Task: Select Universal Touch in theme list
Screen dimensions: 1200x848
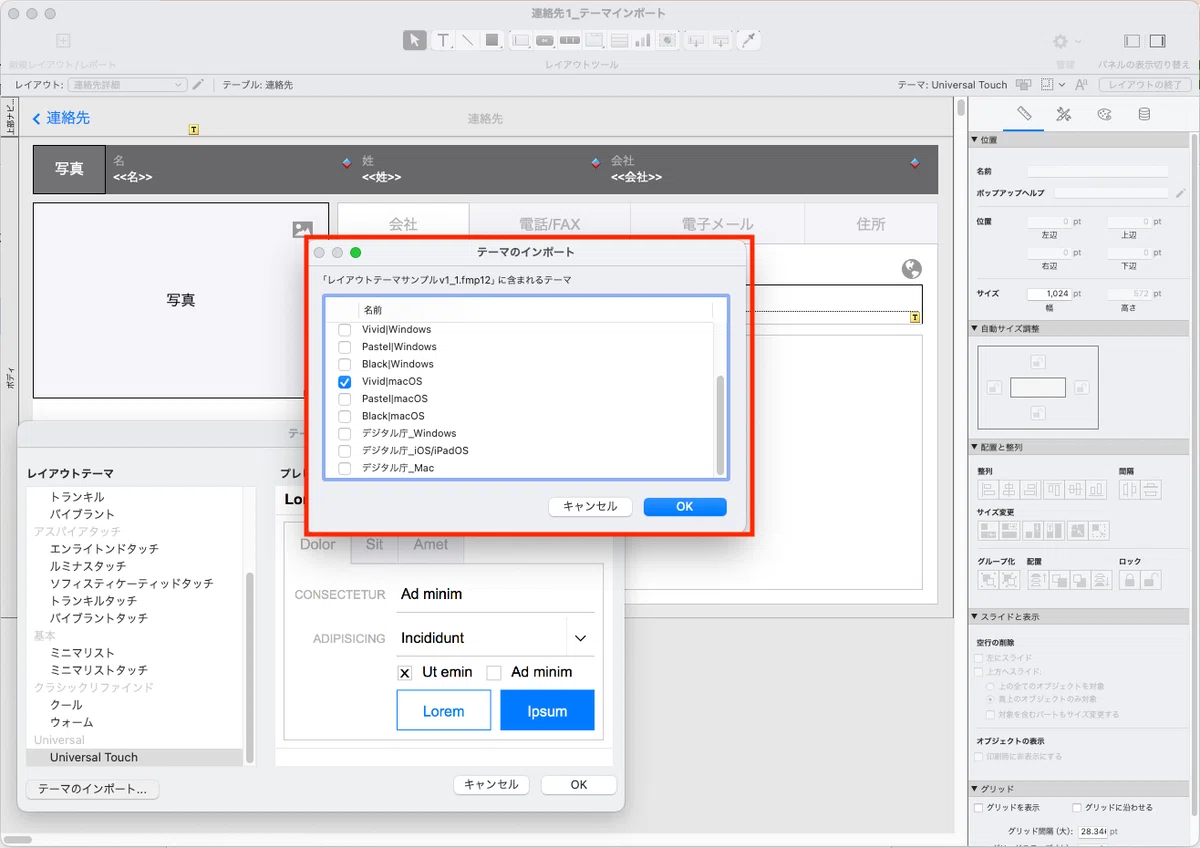Action: [x=134, y=757]
